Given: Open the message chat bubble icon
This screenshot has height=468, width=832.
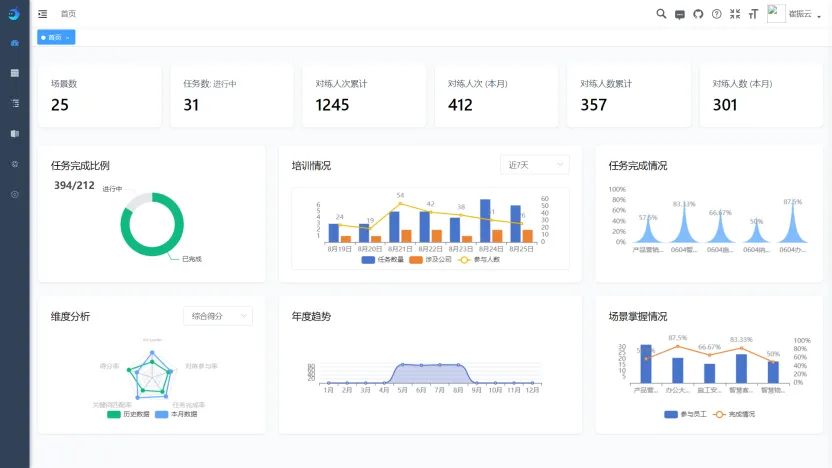Looking at the screenshot, I should [x=680, y=14].
